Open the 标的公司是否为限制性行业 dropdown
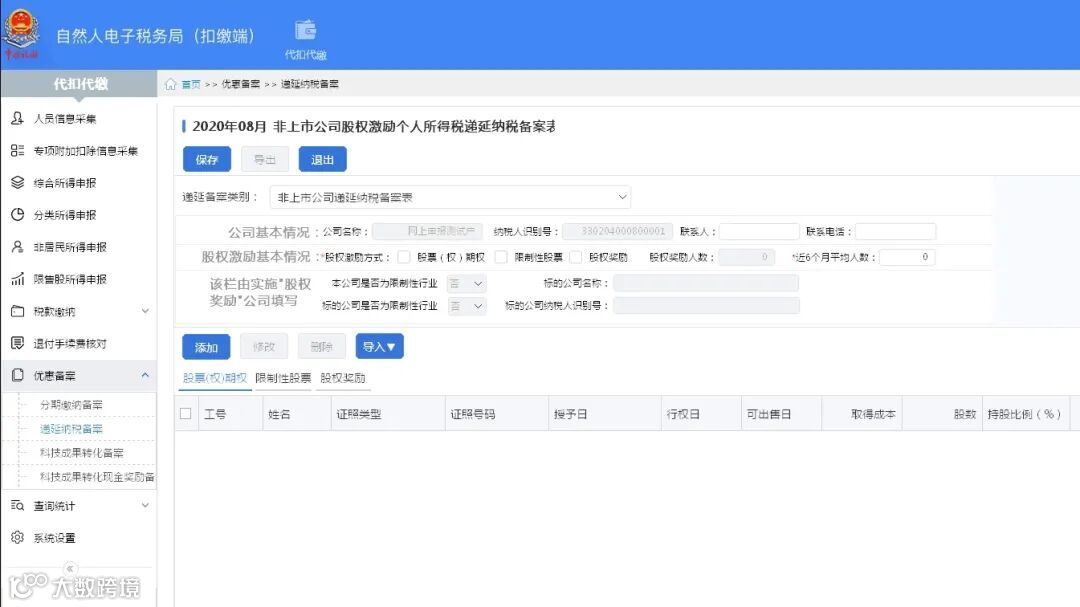Viewport: 1080px width, 607px height. coord(466,306)
